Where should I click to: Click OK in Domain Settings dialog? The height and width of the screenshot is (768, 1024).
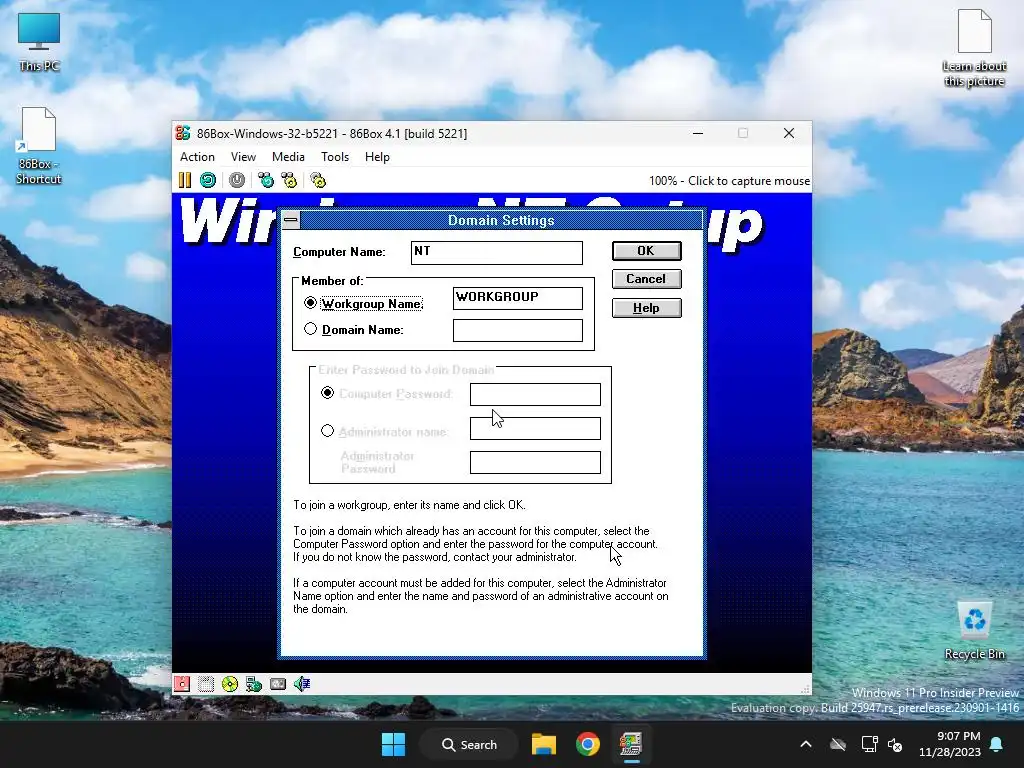click(647, 251)
